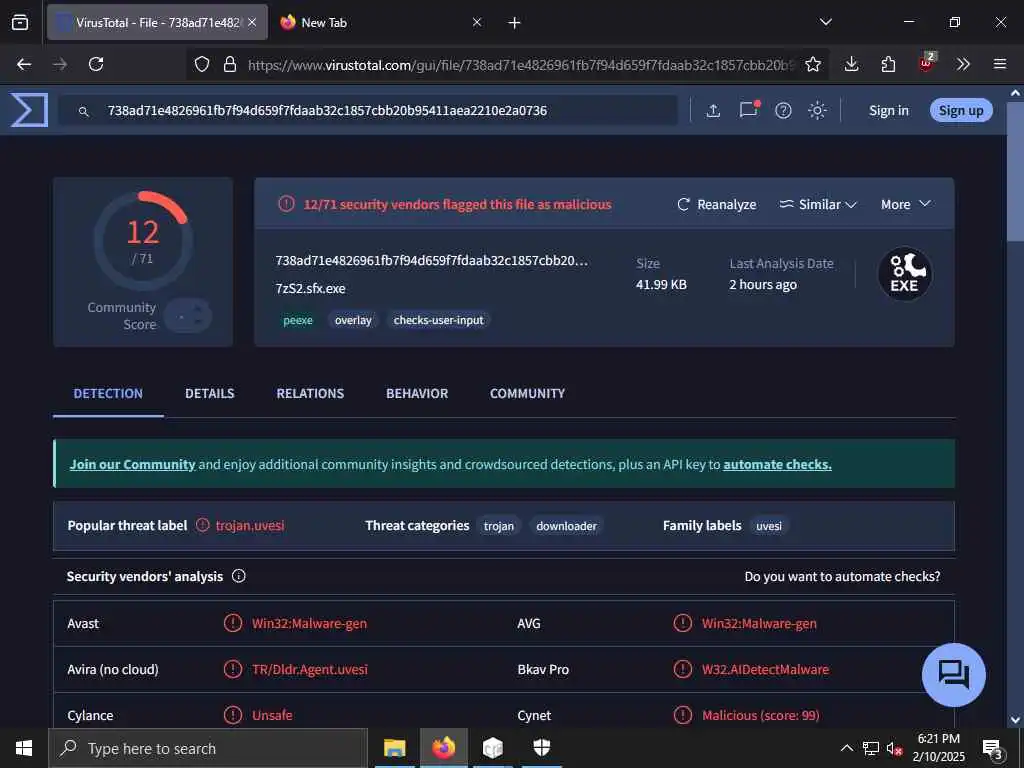Click the alert icon in the Avira row
The height and width of the screenshot is (768, 1024).
(x=232, y=669)
